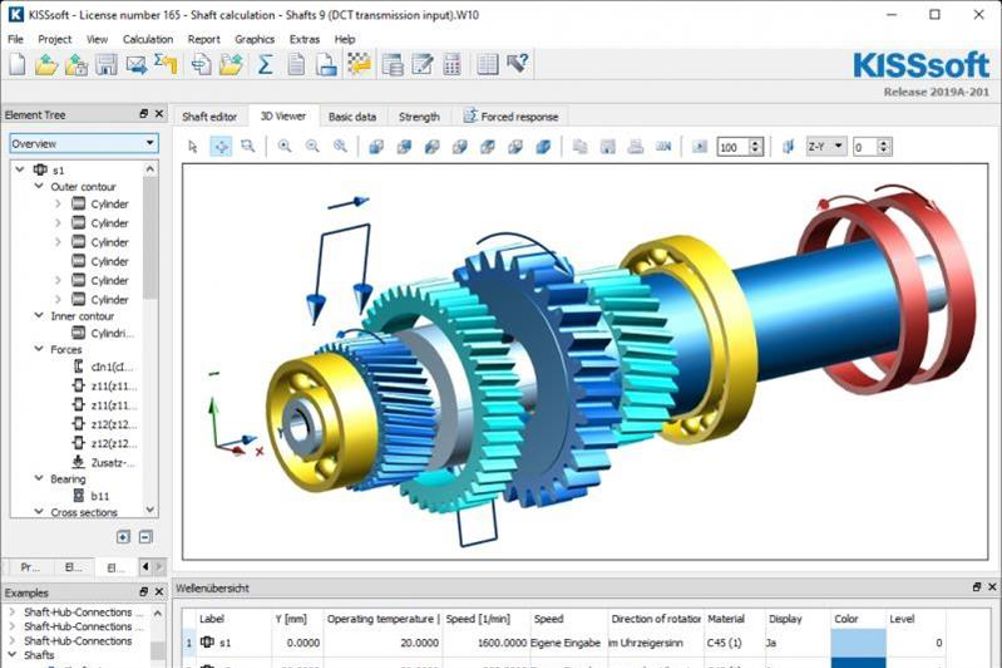Click the folder-with-padlock icon in the main toolbar
The image size is (1002, 668).
tap(76, 64)
